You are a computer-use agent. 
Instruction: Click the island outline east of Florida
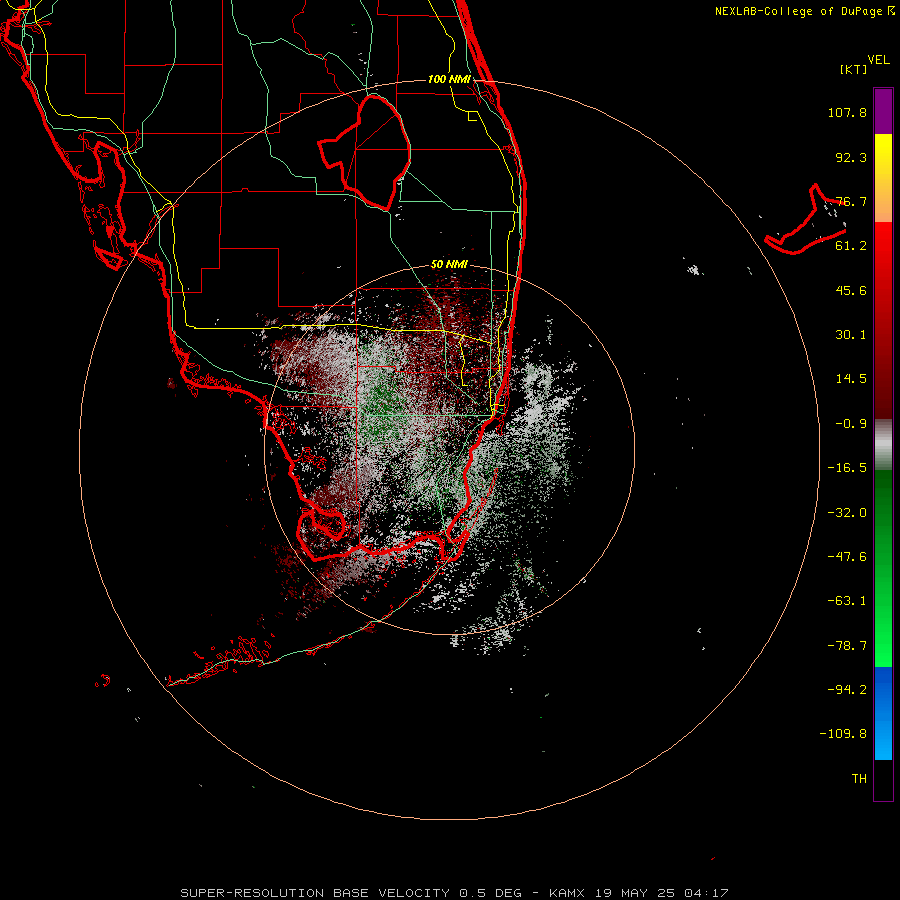[x=806, y=221]
